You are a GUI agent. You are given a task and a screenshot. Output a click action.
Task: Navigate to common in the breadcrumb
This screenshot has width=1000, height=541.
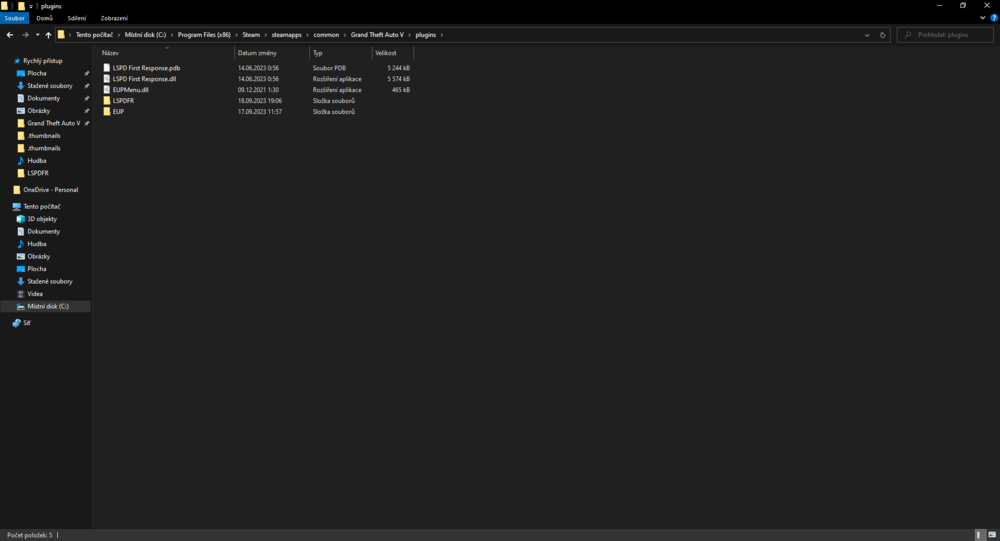pyautogui.click(x=326, y=35)
